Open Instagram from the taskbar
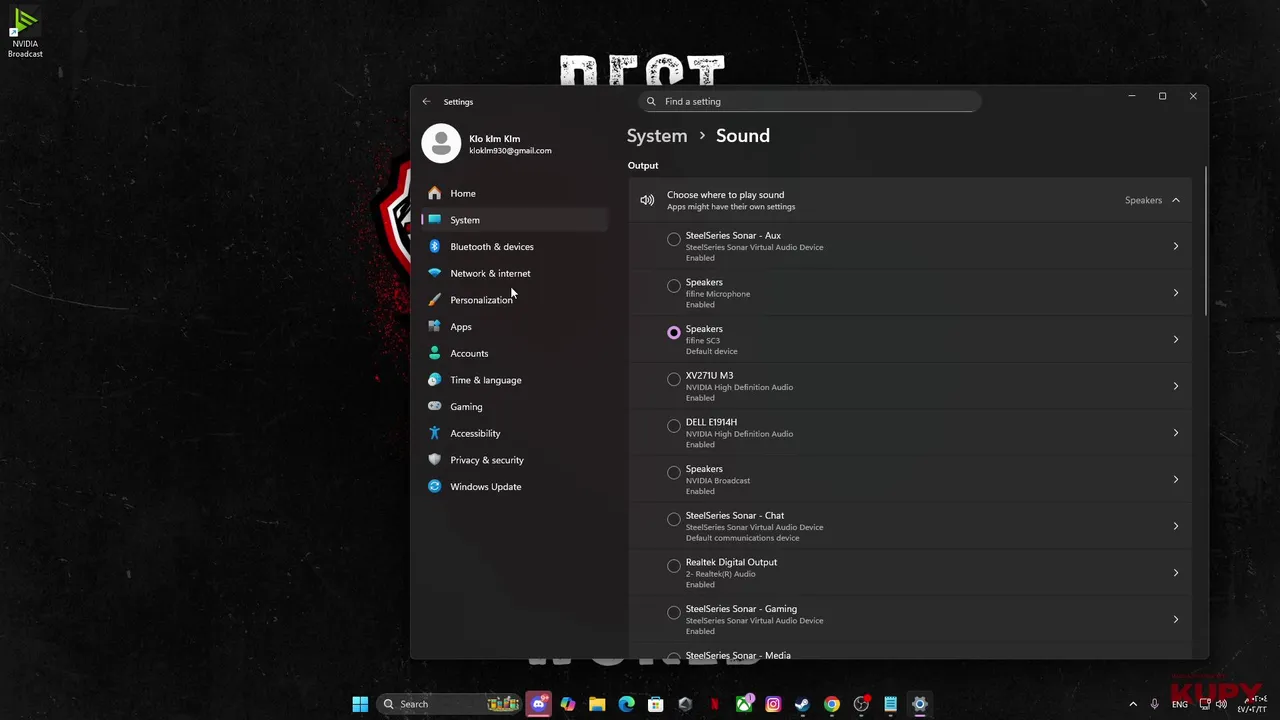 (773, 704)
